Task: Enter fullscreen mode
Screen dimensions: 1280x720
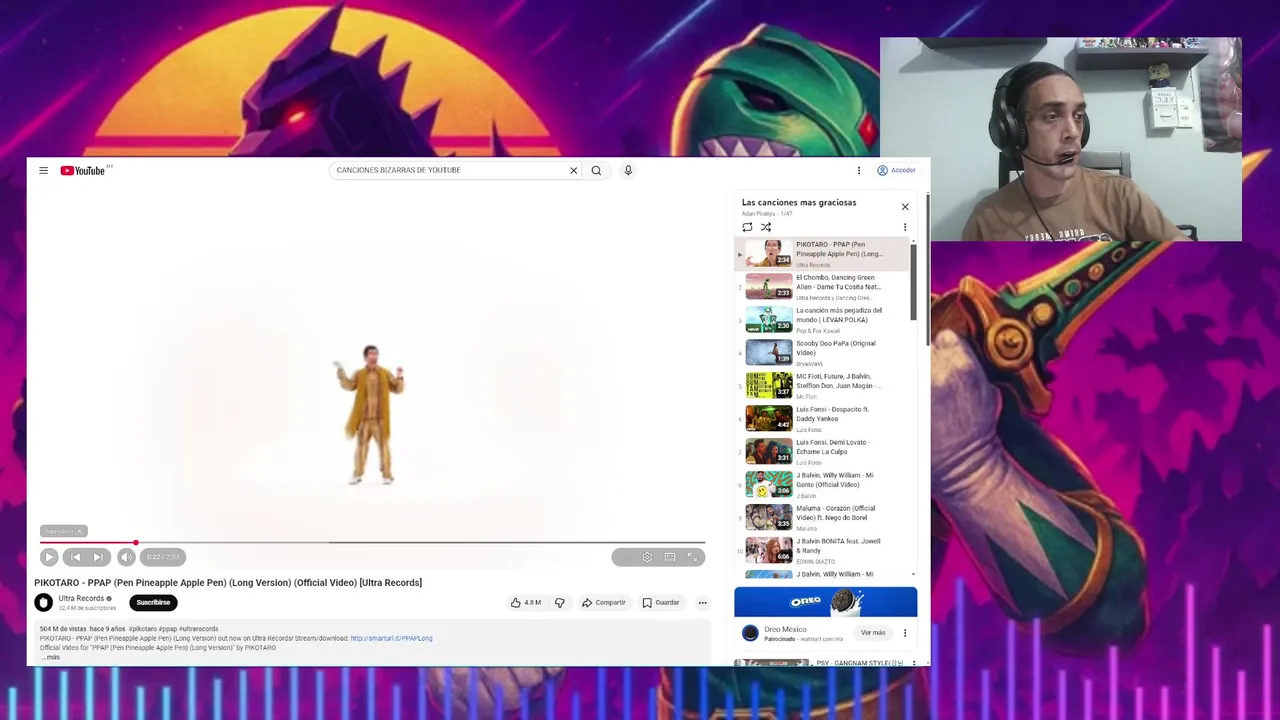Action: point(692,557)
